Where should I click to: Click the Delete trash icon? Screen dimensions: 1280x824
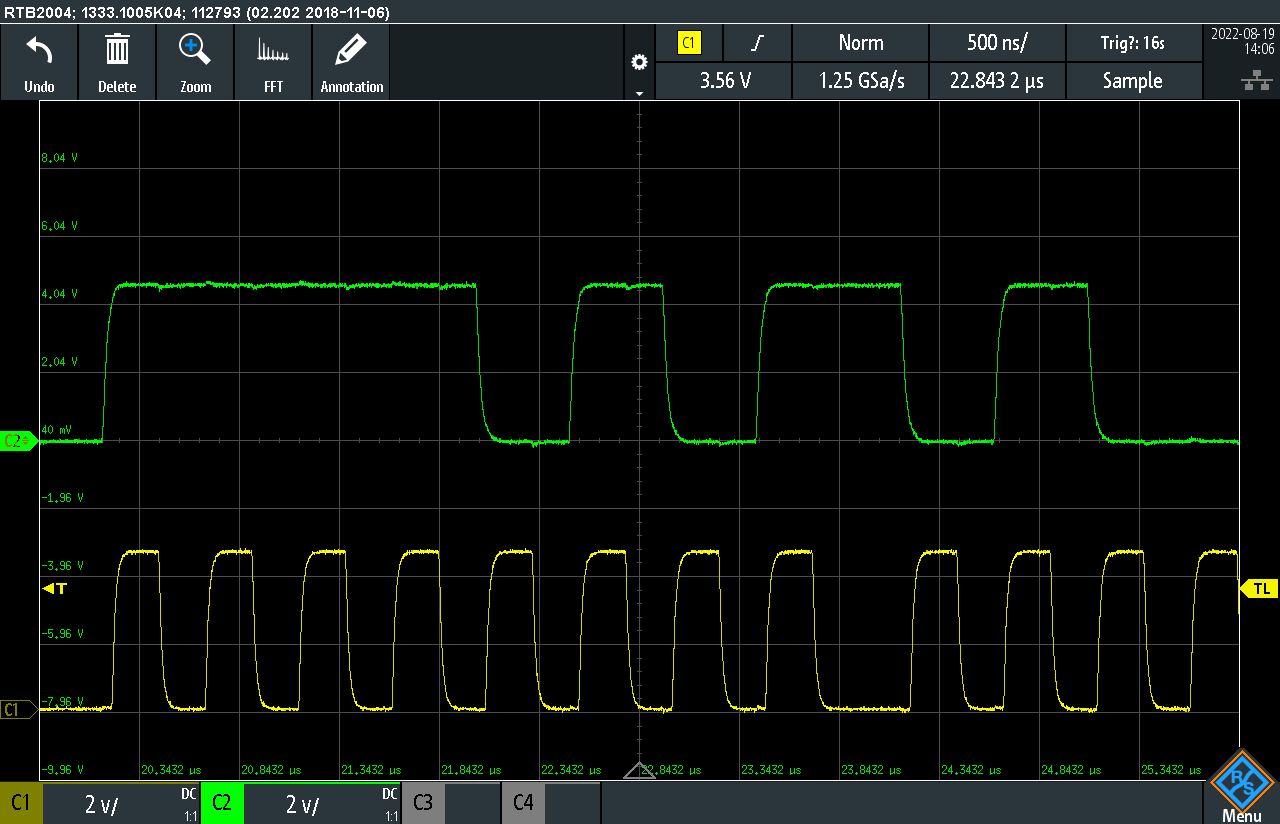[117, 50]
